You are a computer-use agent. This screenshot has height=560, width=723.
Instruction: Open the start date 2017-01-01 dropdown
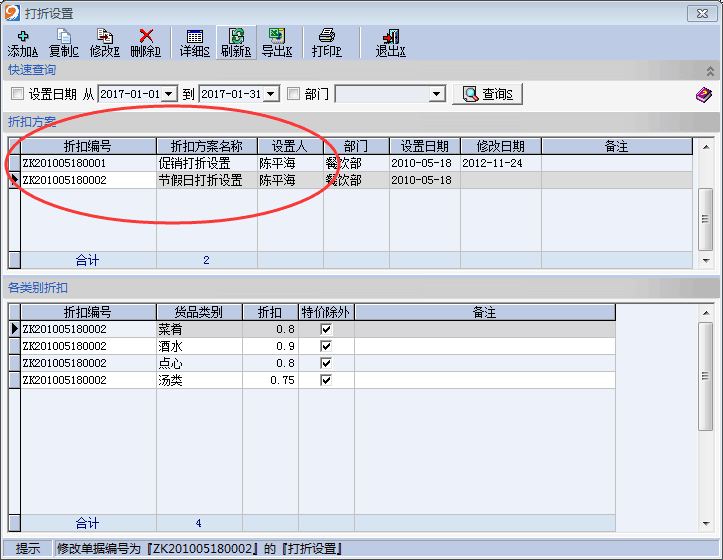(169, 94)
